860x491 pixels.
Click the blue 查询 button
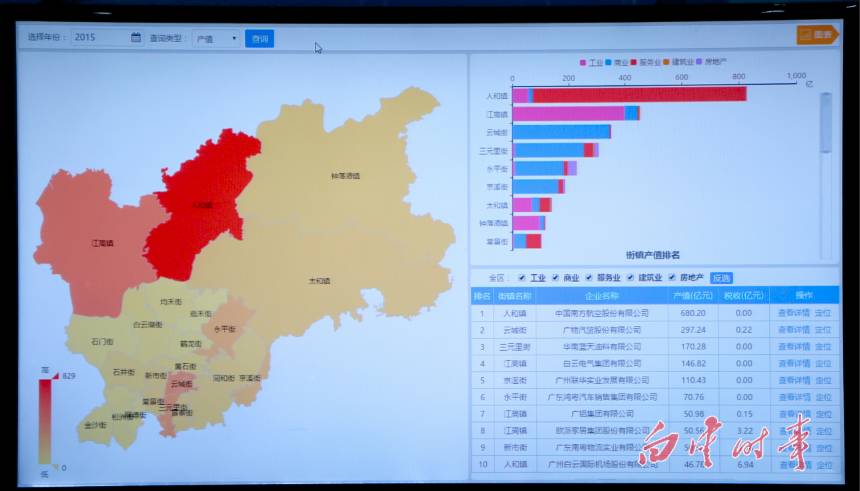pos(259,38)
